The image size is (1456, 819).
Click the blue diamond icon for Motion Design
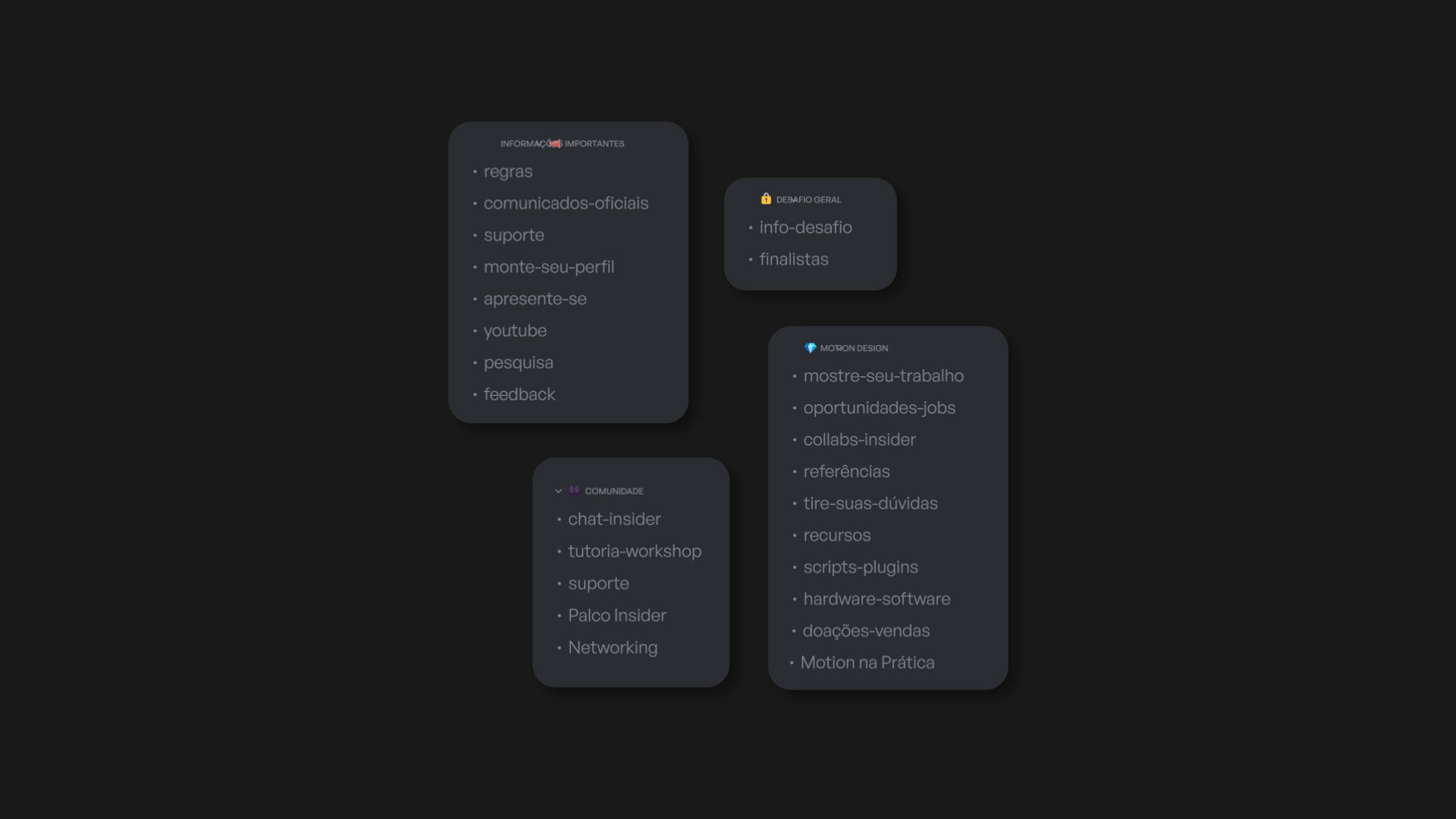click(x=810, y=348)
